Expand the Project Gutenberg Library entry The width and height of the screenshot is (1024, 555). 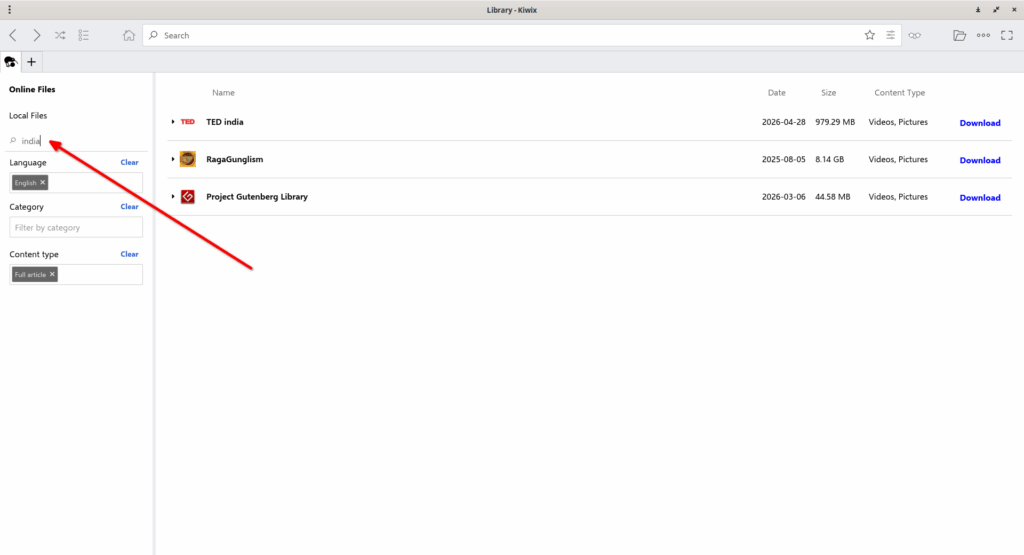173,197
